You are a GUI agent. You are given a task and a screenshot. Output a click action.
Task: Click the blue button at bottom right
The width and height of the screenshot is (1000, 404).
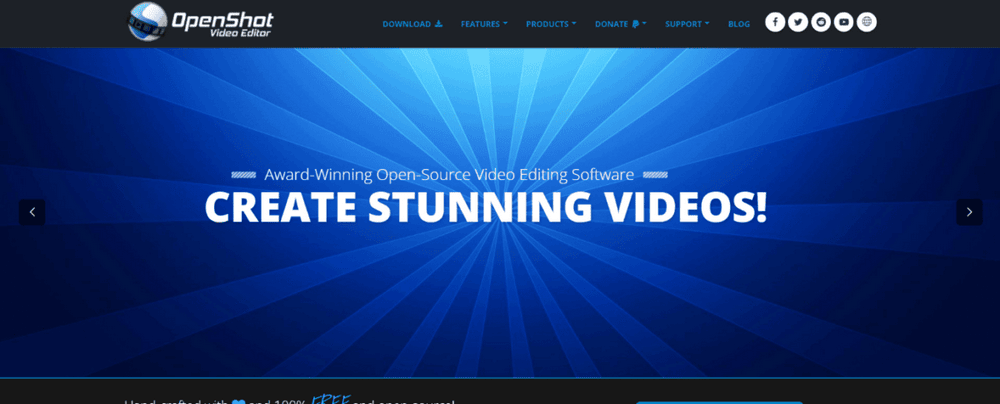(718, 400)
